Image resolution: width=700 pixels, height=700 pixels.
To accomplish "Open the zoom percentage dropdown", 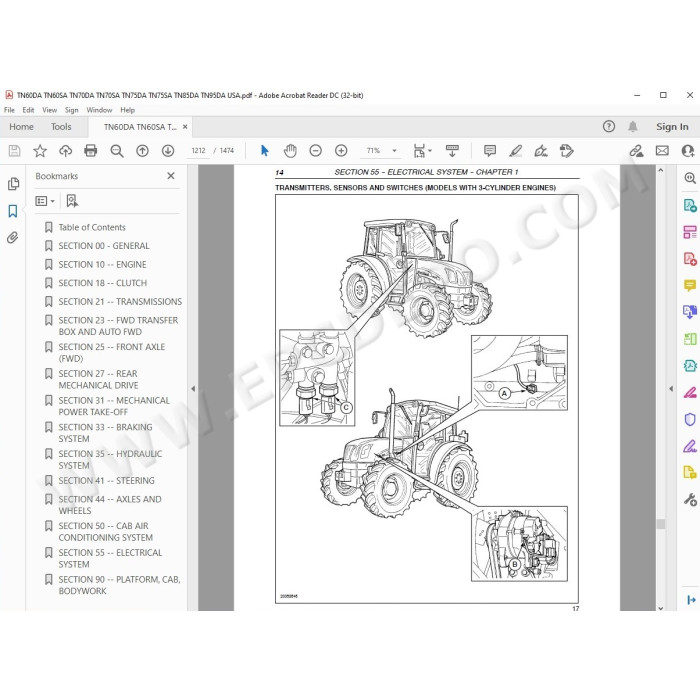I will [x=394, y=151].
